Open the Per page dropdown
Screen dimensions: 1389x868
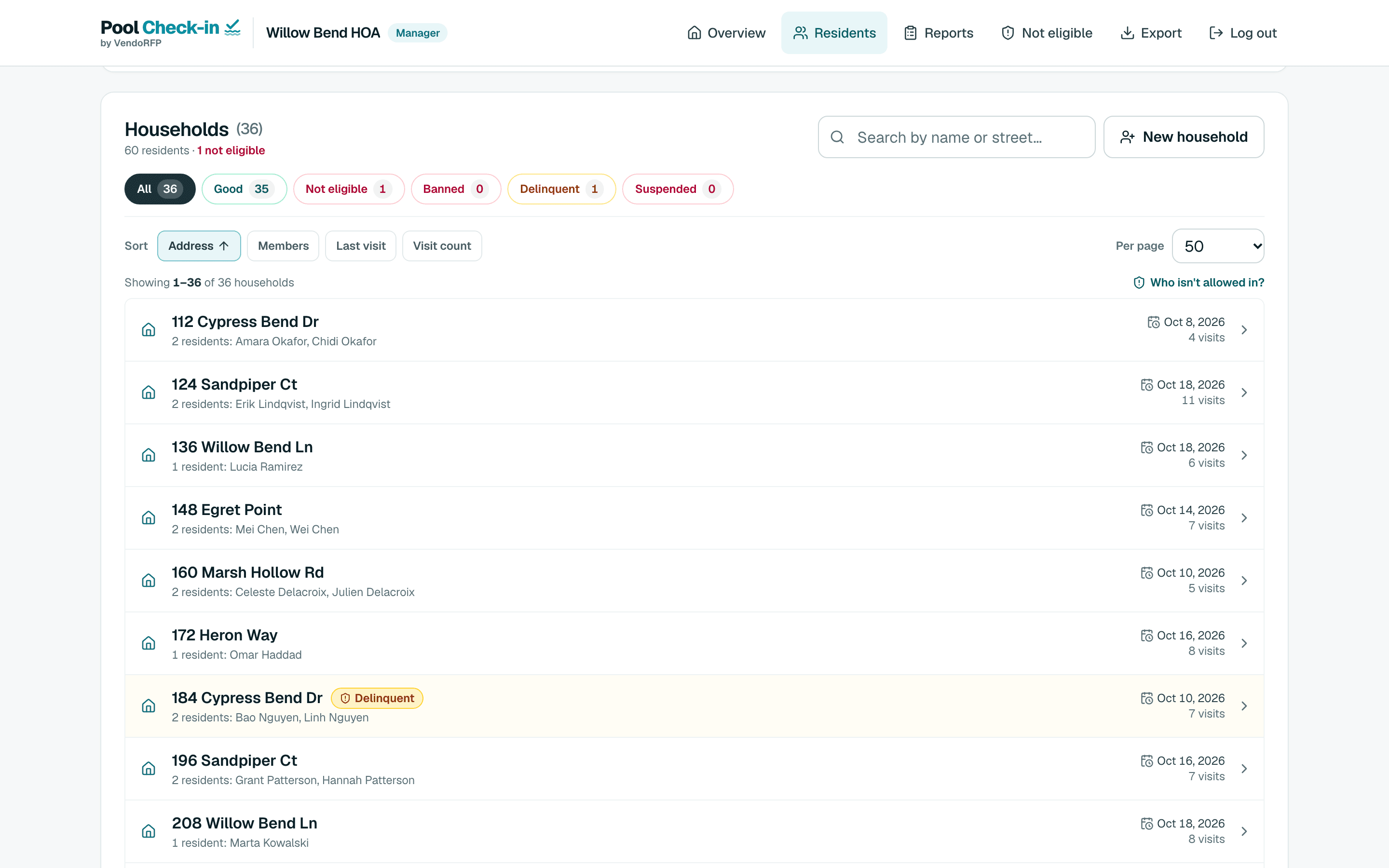[x=1218, y=246]
